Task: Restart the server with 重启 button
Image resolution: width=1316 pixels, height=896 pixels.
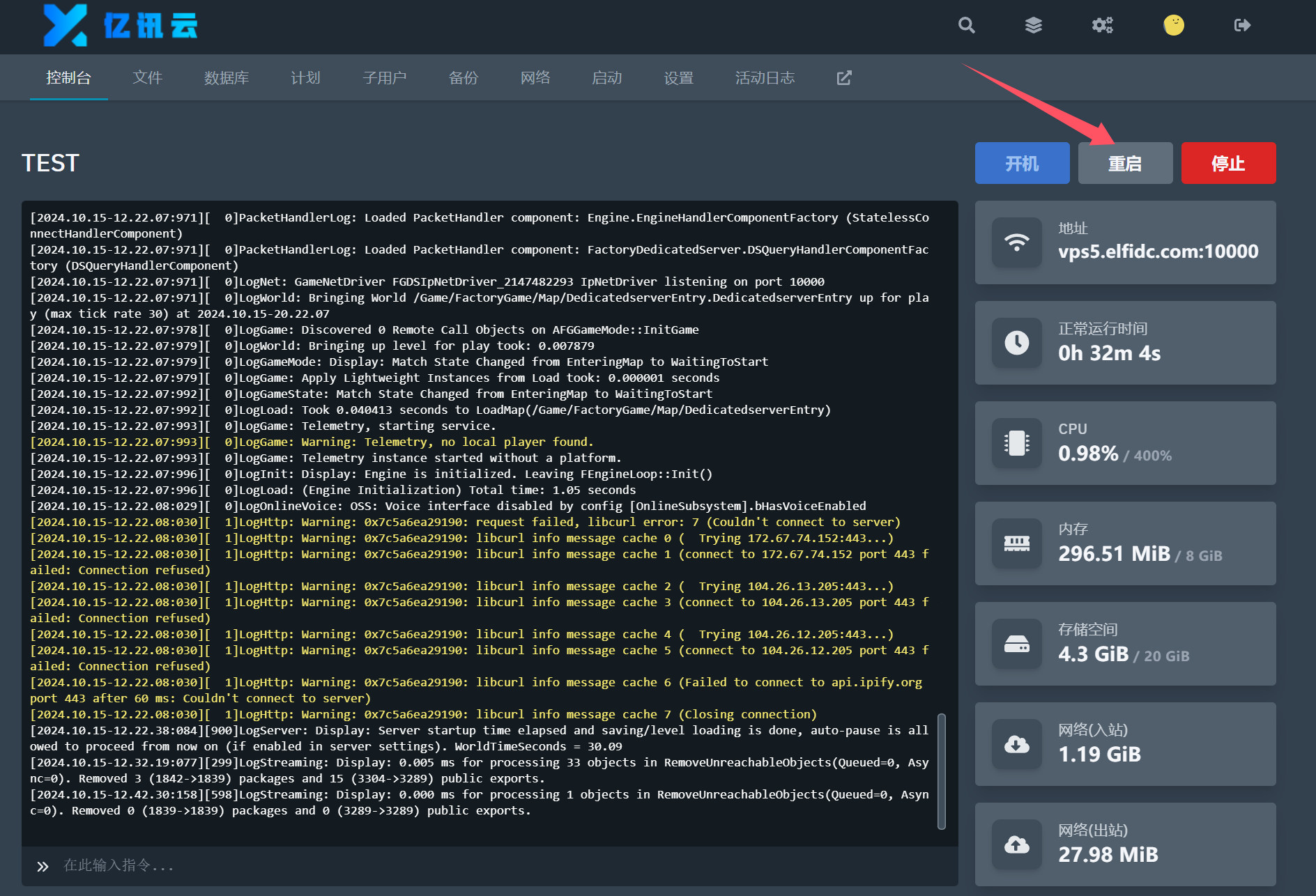Action: pos(1126,163)
